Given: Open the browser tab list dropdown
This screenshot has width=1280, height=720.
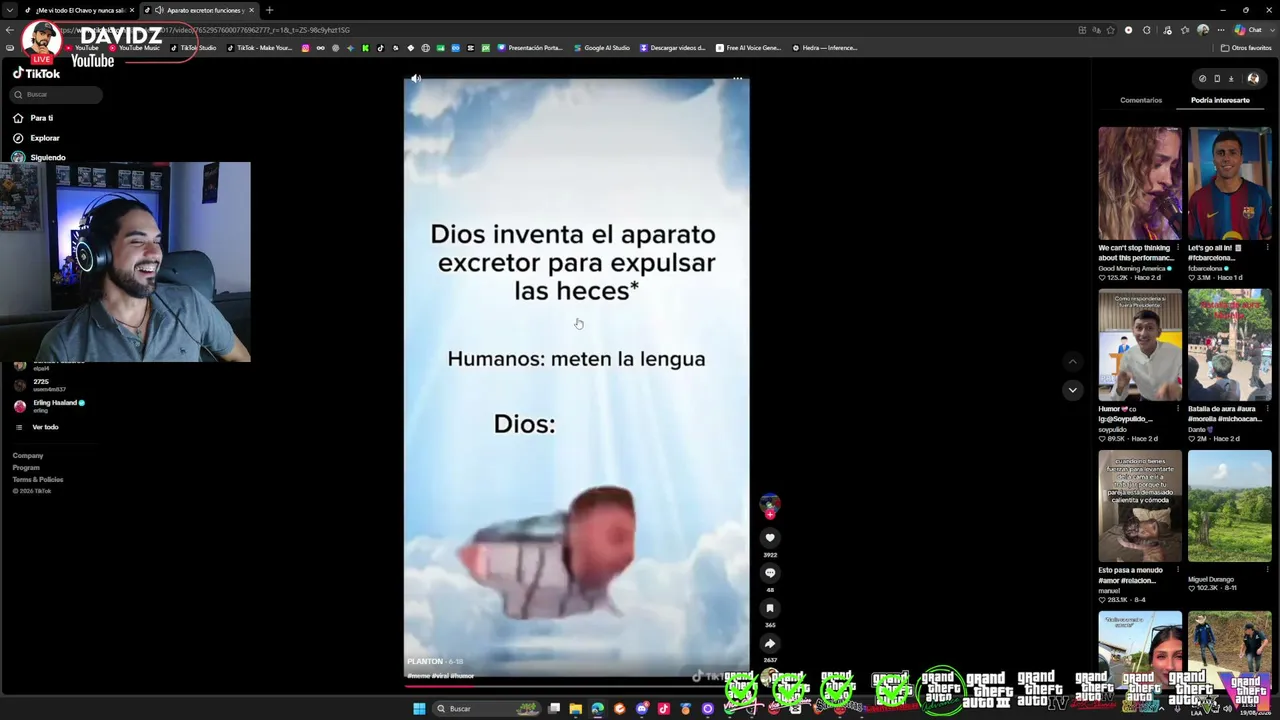Looking at the screenshot, I should [9, 10].
